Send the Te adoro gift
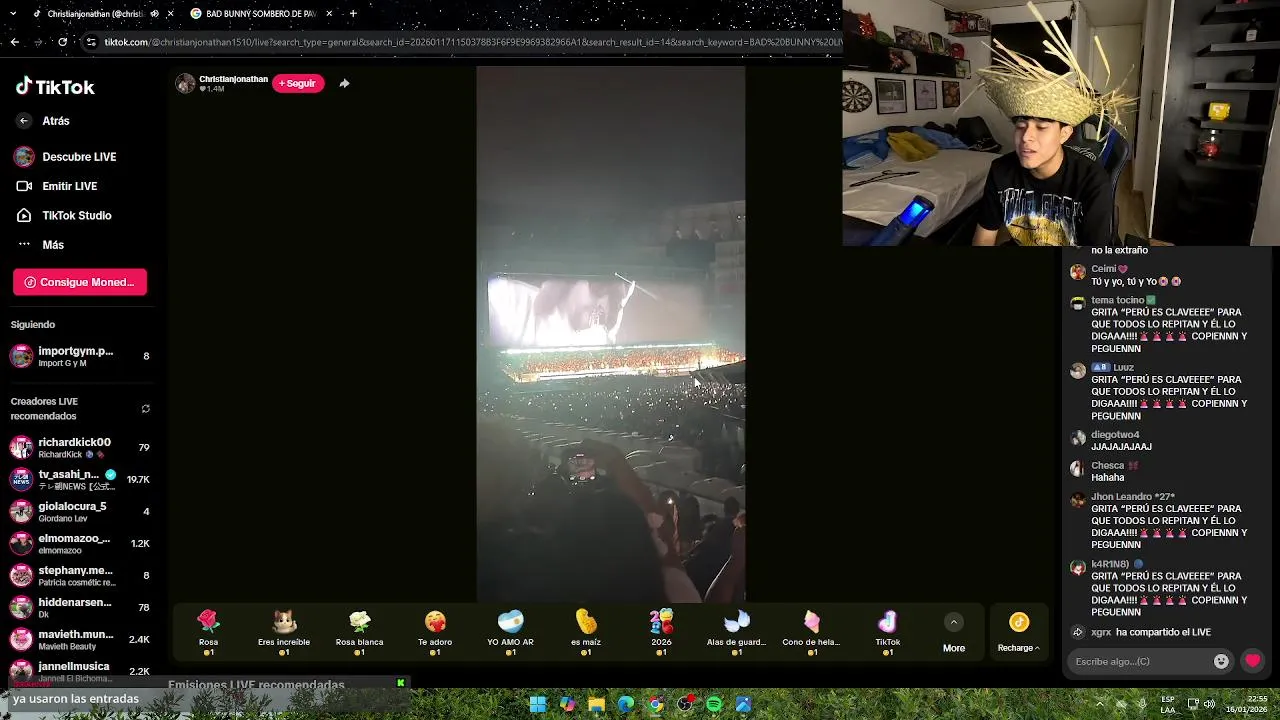1280x720 pixels. 435,633
